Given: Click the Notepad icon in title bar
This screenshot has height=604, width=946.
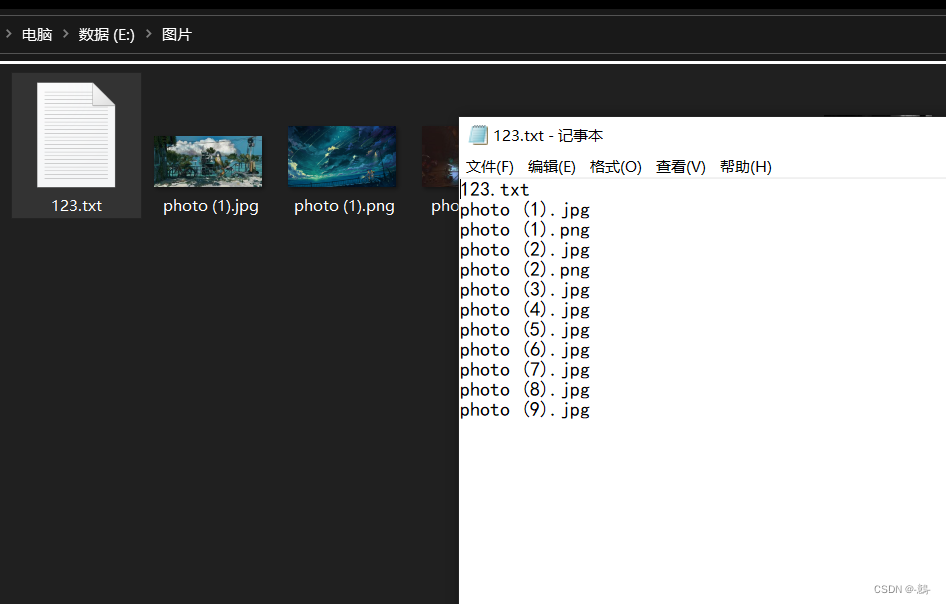Looking at the screenshot, I should tap(478, 136).
